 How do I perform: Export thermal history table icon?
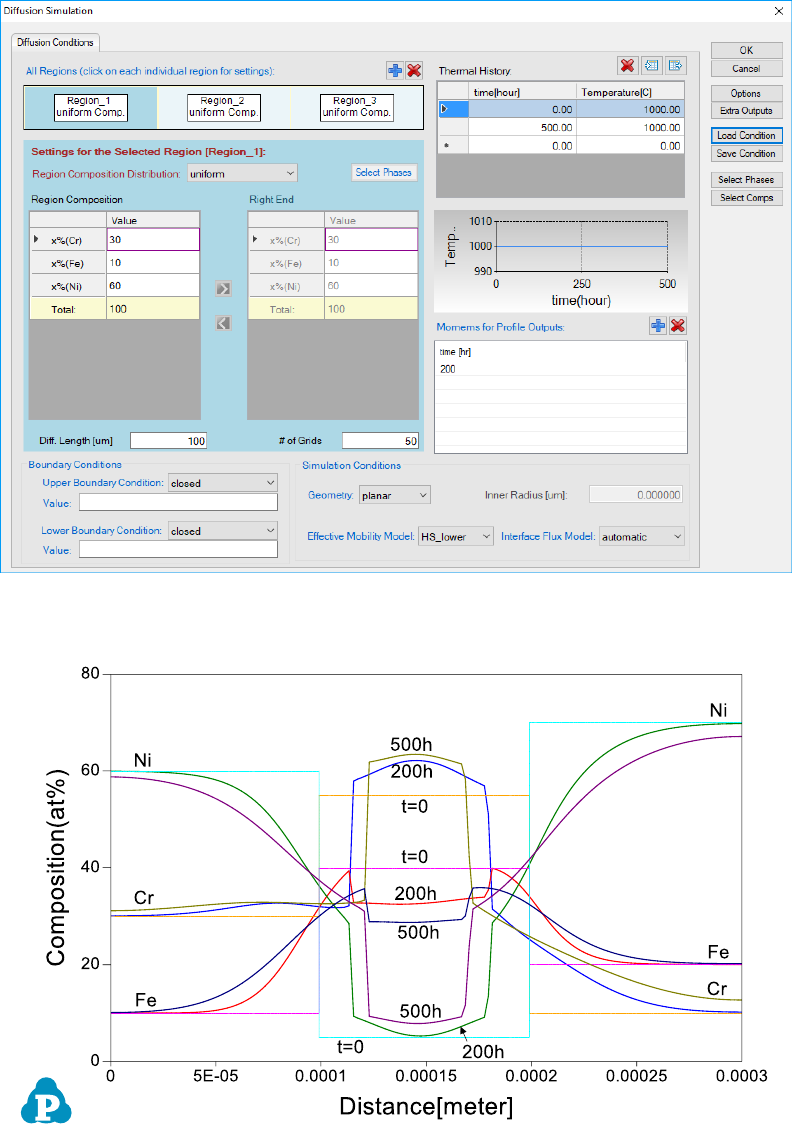[x=675, y=65]
